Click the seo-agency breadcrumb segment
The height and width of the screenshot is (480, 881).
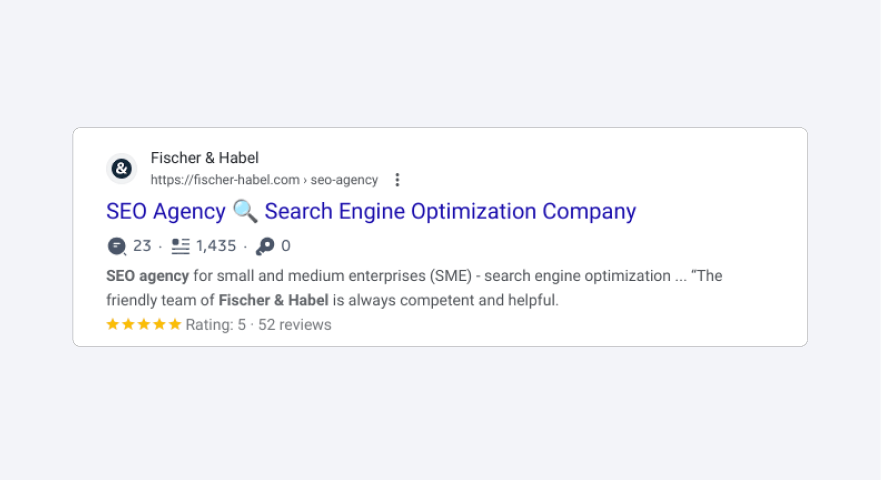click(344, 180)
